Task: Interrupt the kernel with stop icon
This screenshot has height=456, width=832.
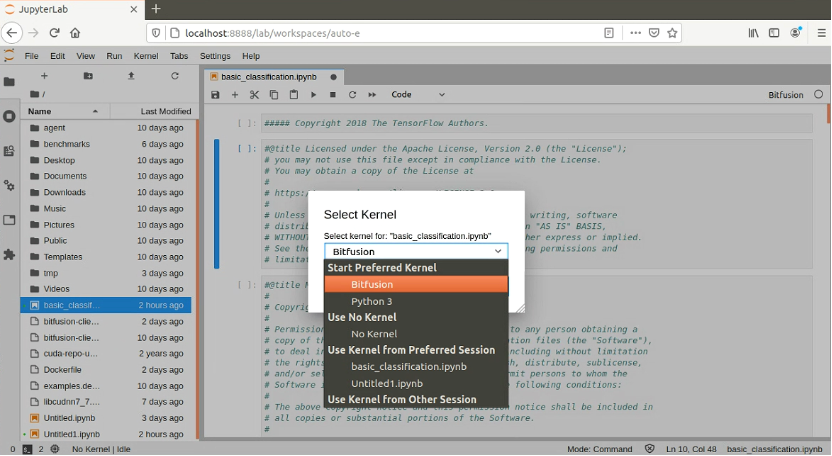Action: [x=333, y=95]
